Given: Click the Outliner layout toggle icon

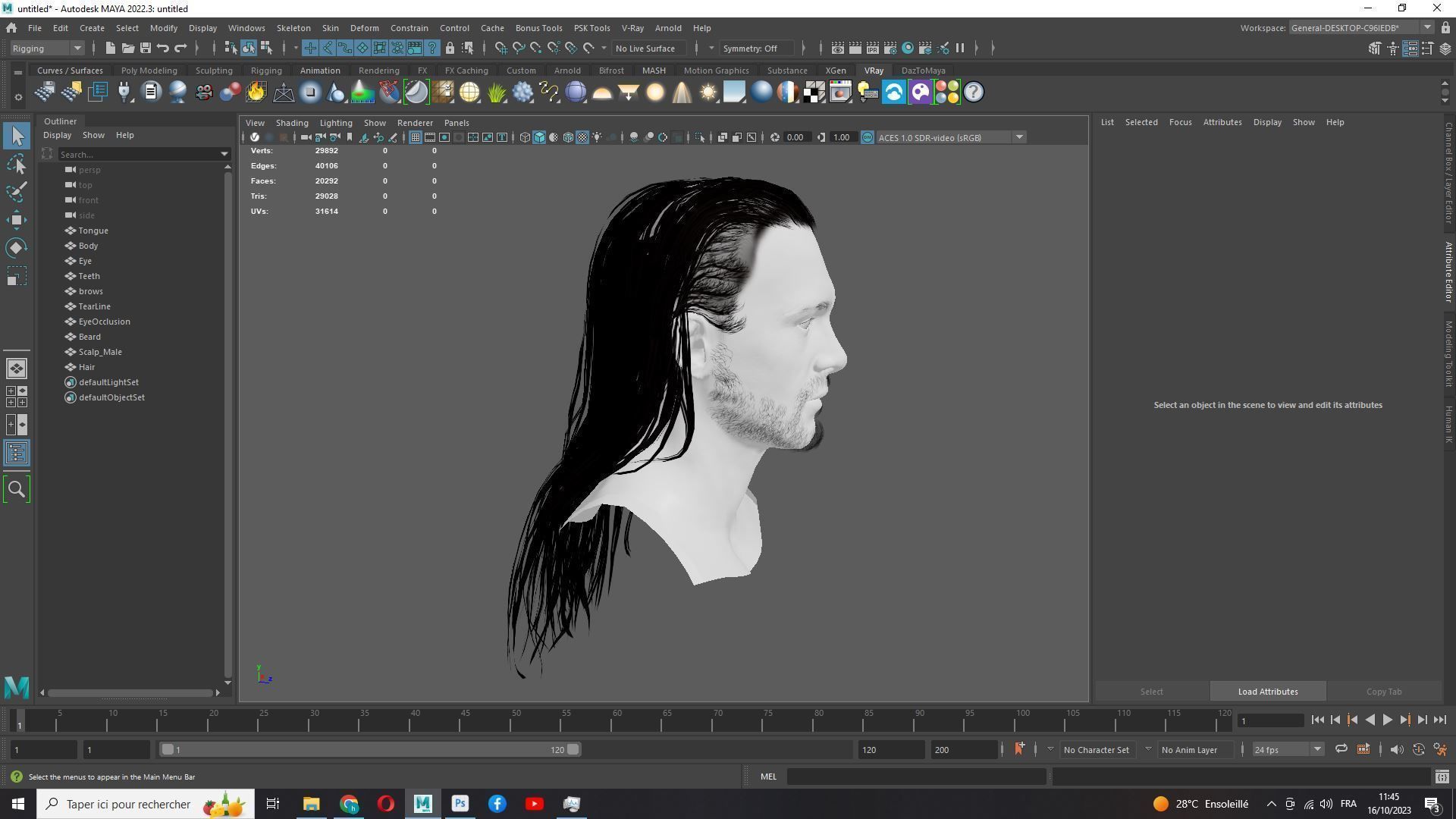Looking at the screenshot, I should [x=17, y=453].
